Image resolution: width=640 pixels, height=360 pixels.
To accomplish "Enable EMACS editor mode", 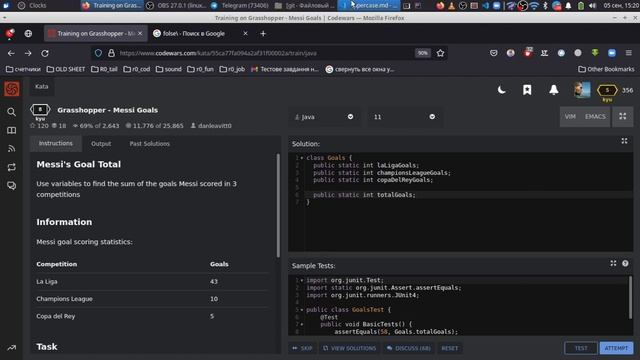I will (x=595, y=117).
